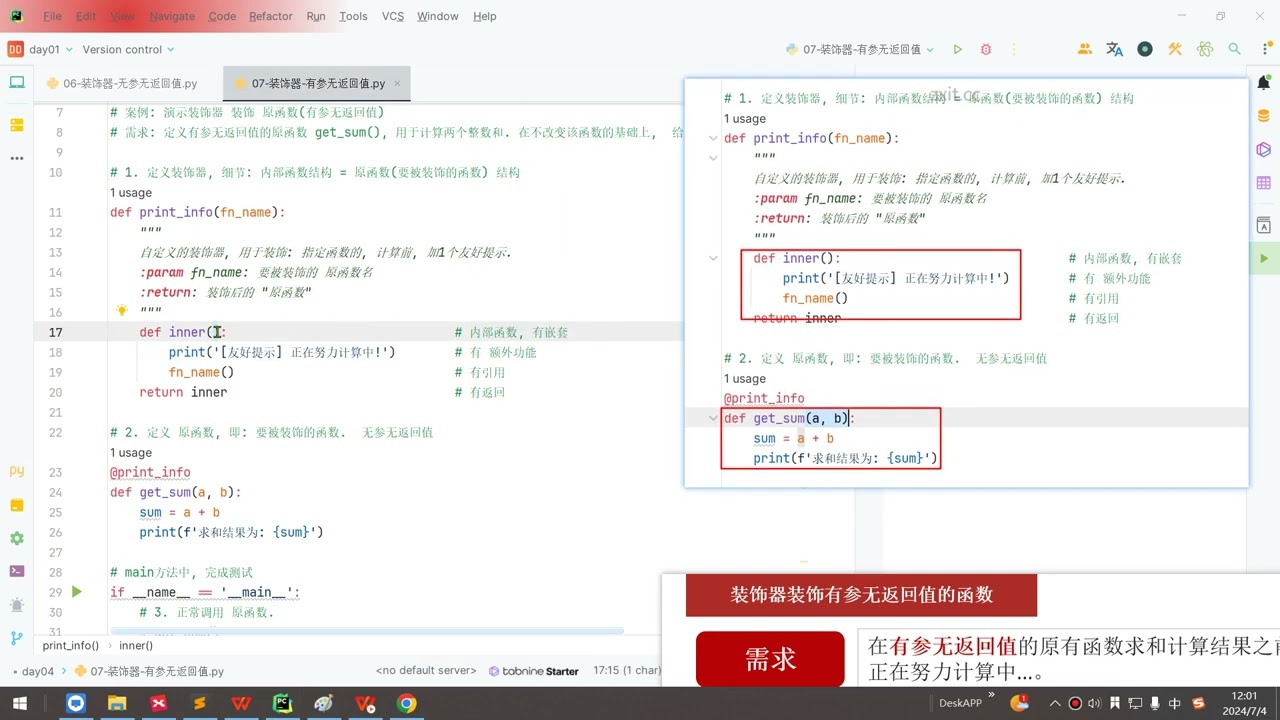The height and width of the screenshot is (720, 1280).
Task: Open the Navigate menu
Action: click(x=172, y=16)
